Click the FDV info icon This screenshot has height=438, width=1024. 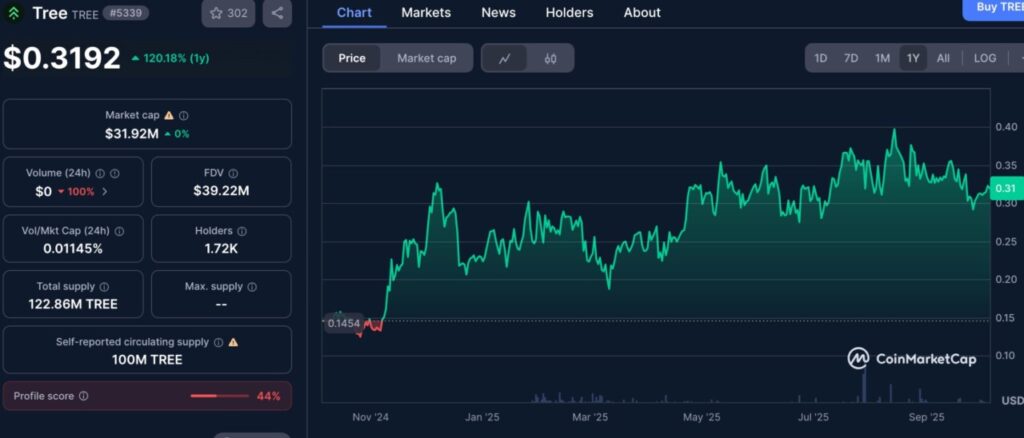pos(233,173)
